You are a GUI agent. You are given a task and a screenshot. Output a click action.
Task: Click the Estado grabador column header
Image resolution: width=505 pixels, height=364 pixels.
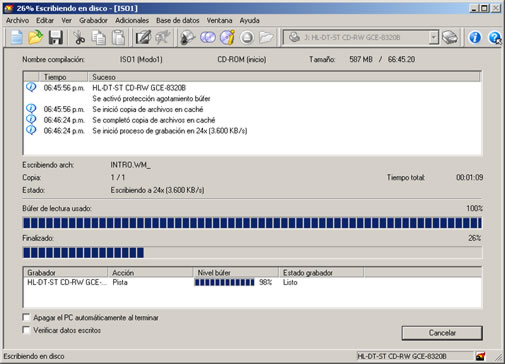coord(321,273)
